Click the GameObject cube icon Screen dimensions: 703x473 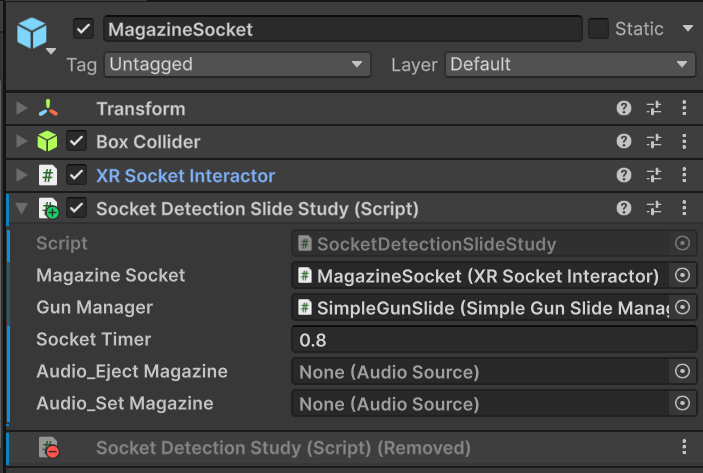click(x=32, y=33)
